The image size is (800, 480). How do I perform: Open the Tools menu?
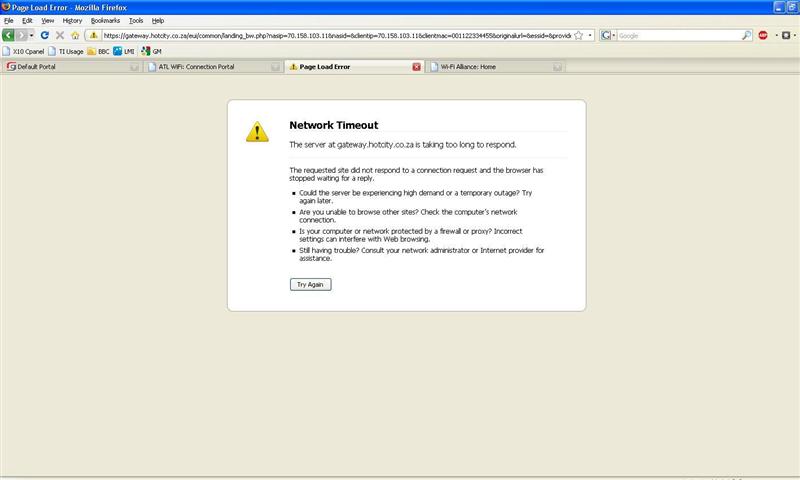[136, 21]
